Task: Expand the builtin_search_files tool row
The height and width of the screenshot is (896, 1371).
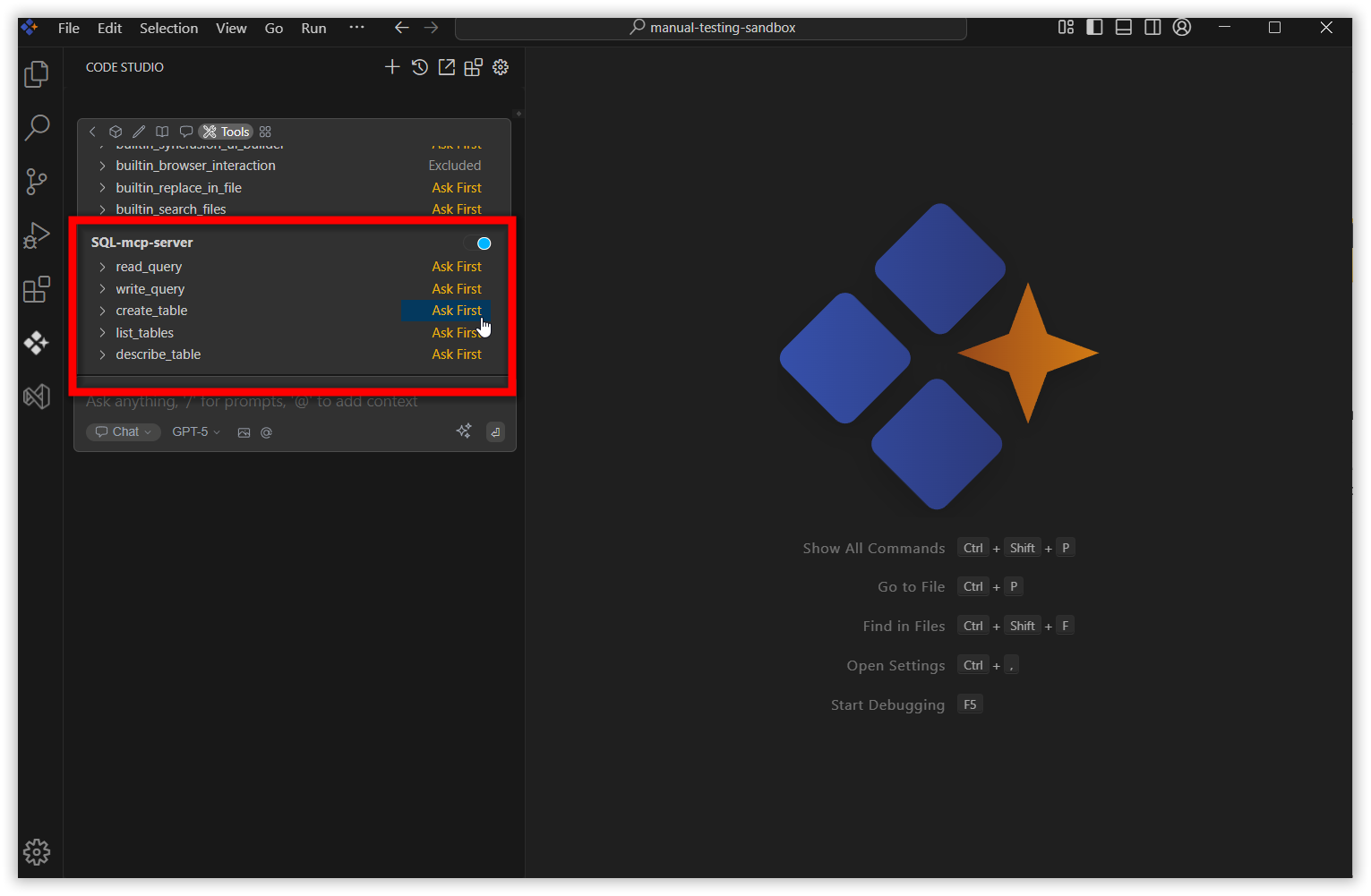Action: tap(102, 209)
